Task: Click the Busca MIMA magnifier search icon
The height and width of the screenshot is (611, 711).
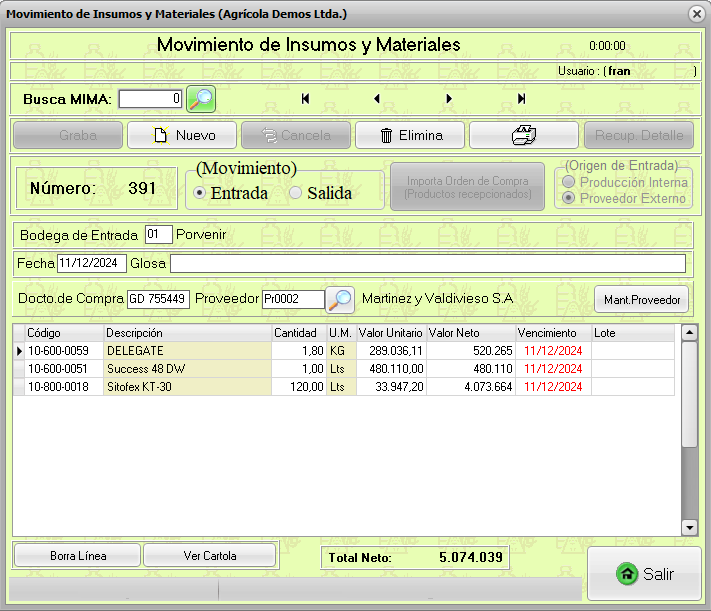Action: tap(201, 99)
